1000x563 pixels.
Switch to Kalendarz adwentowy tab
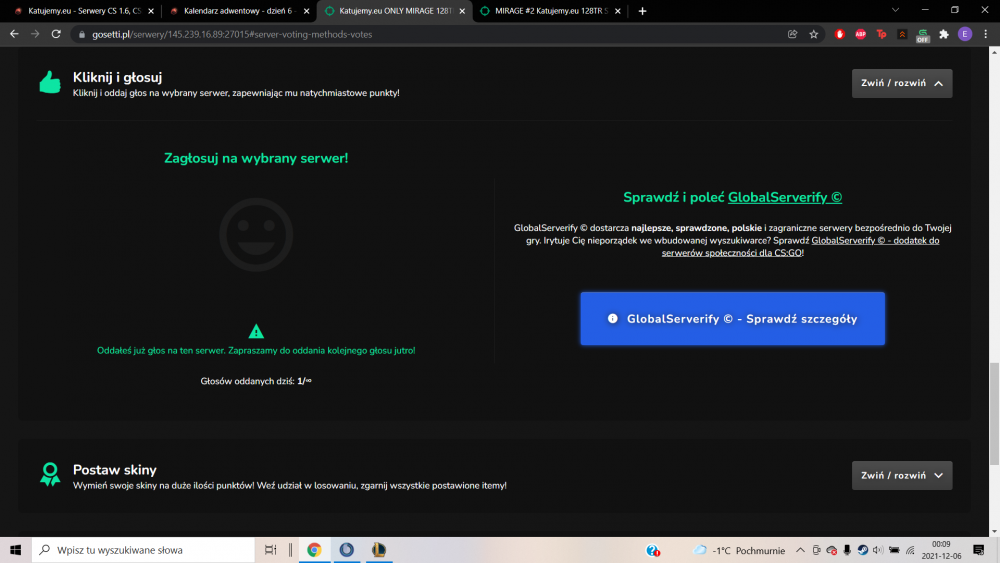pos(238,11)
